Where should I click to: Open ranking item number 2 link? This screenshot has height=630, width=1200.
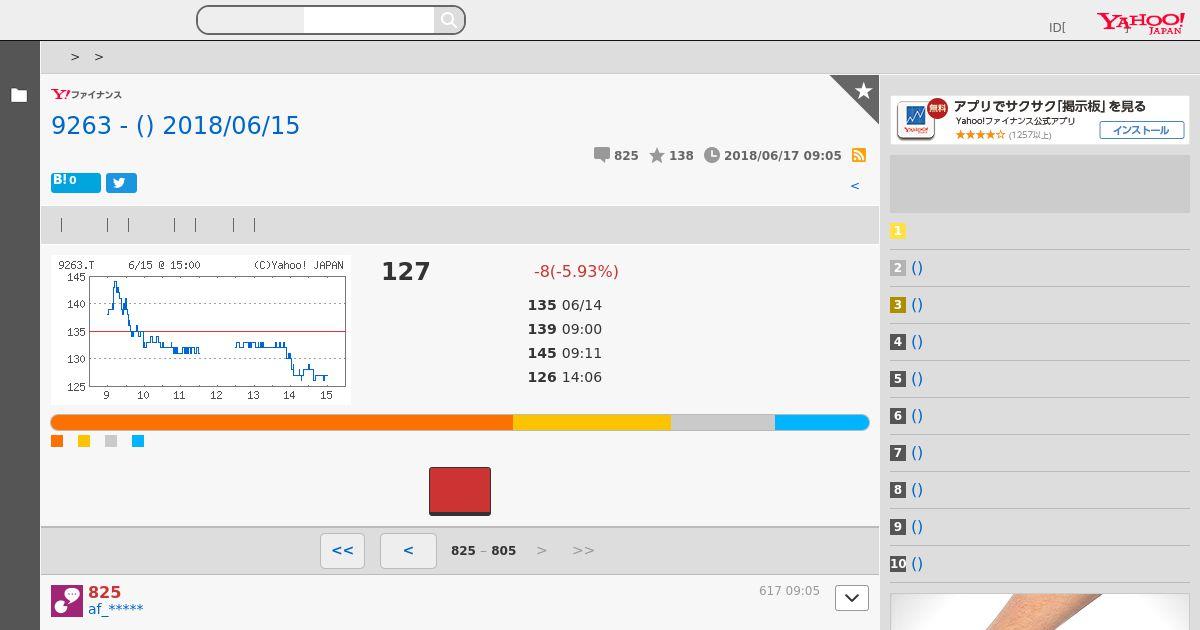pyautogui.click(x=917, y=268)
